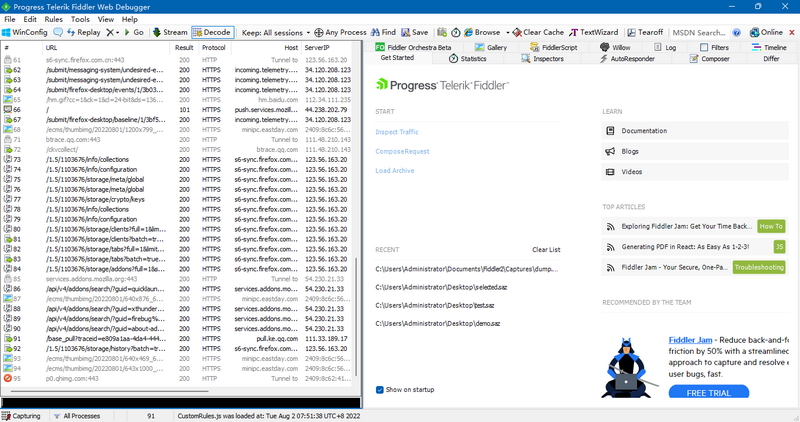Viewport: 800px width, 422px height.
Task: Close the toolbar with red X
Action: click(792, 33)
